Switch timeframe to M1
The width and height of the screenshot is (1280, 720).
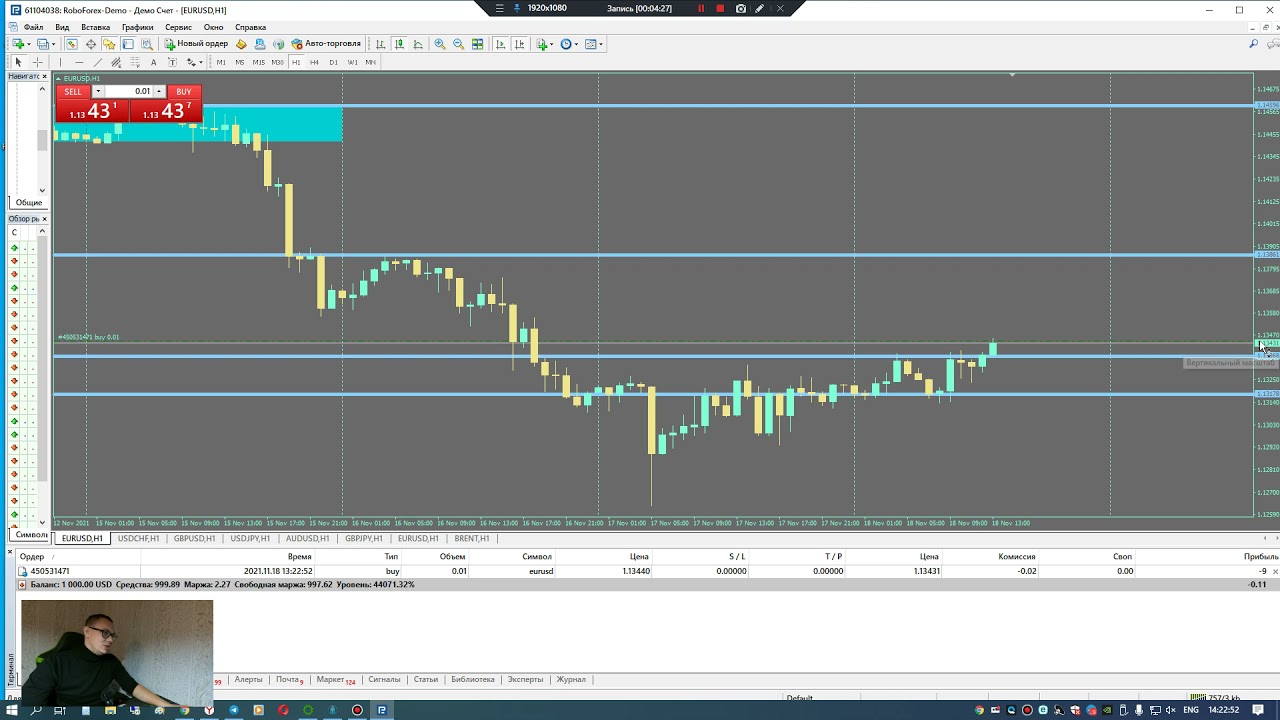tap(221, 62)
